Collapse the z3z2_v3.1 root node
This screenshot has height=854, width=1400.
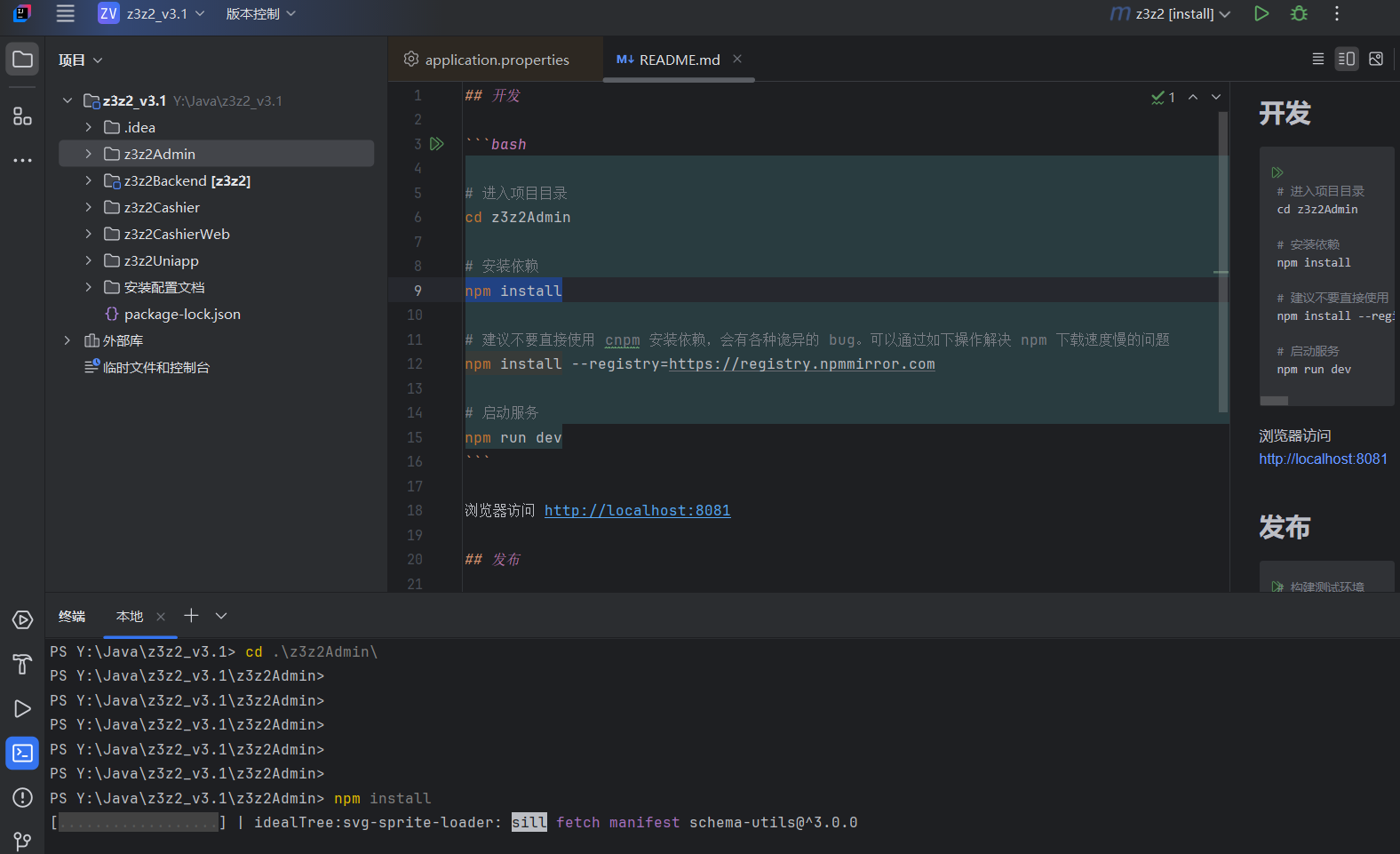pos(68,100)
